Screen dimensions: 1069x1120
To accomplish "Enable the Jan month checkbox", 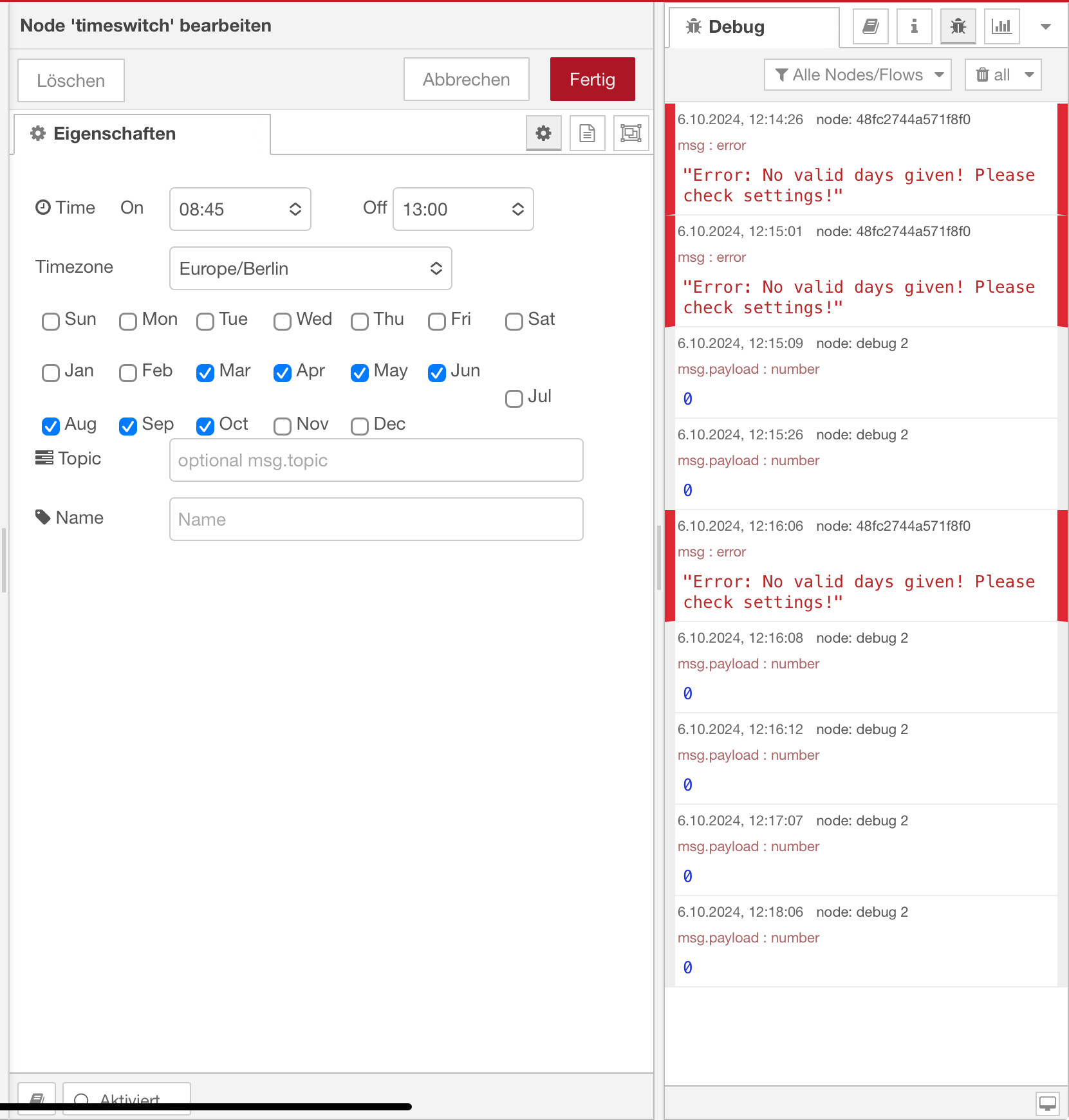I will point(50,372).
